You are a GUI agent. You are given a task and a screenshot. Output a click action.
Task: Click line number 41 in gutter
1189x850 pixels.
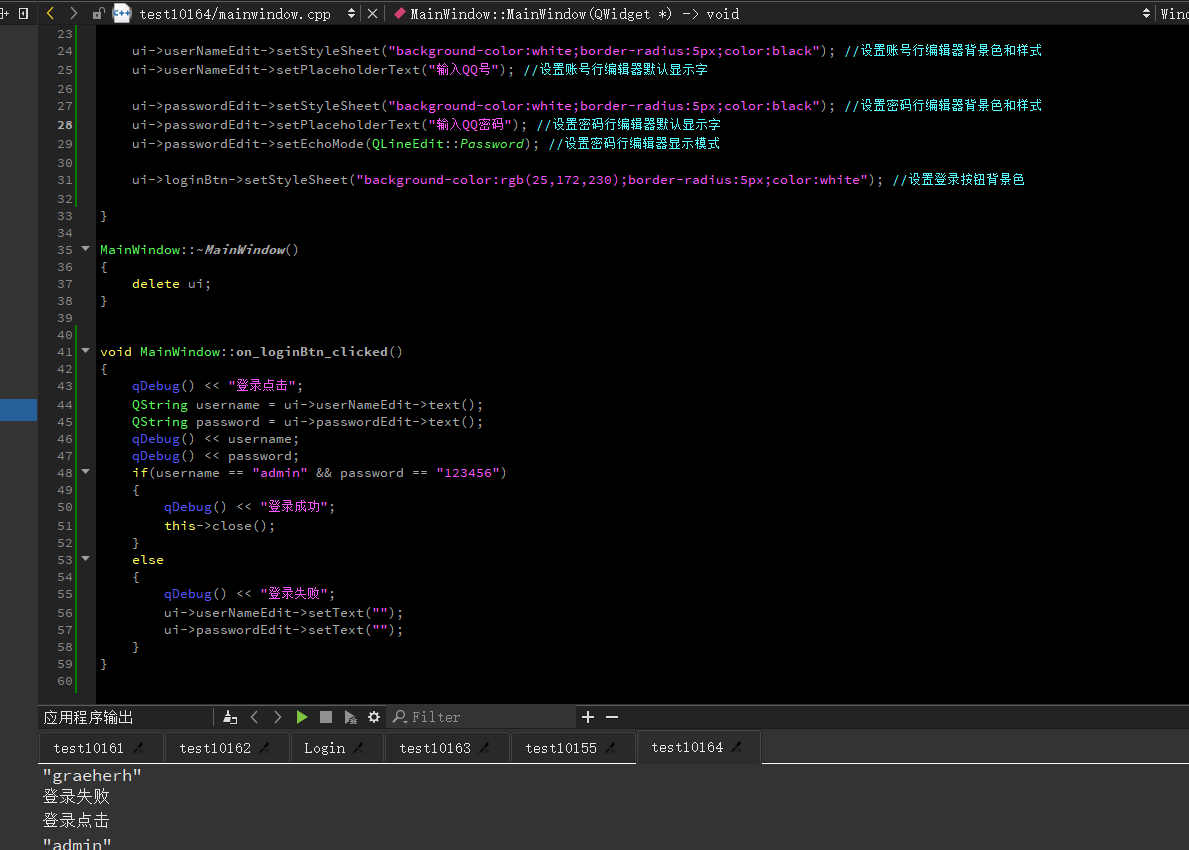point(65,352)
